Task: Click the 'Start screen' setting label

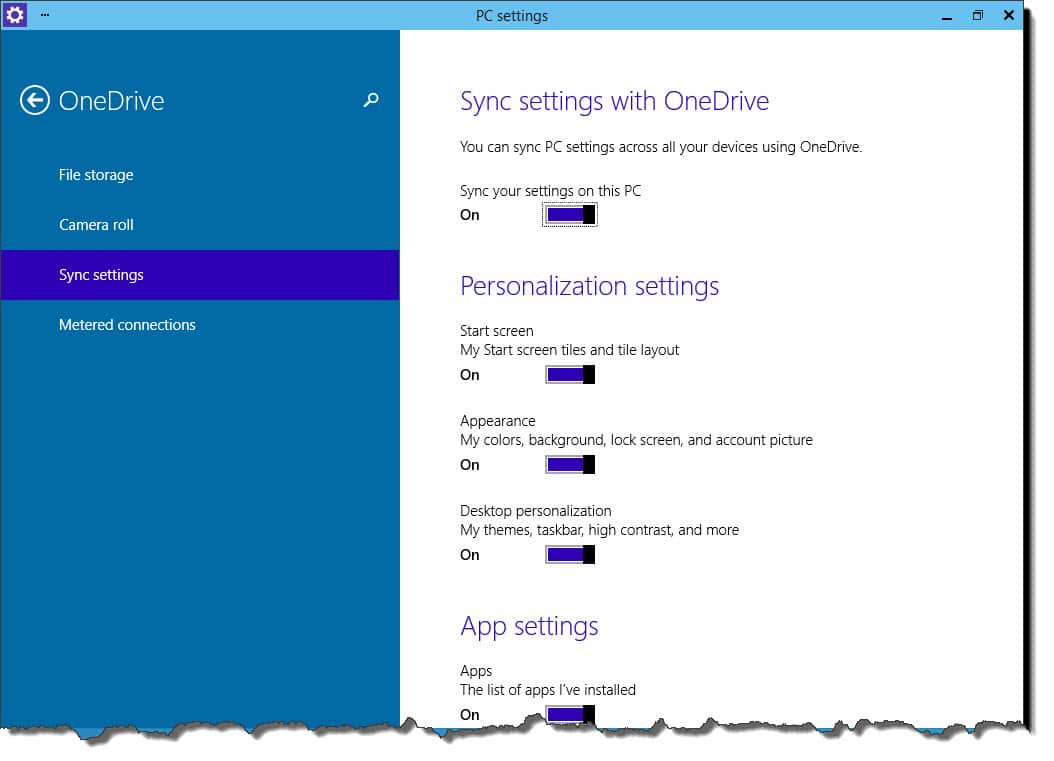Action: click(x=496, y=331)
